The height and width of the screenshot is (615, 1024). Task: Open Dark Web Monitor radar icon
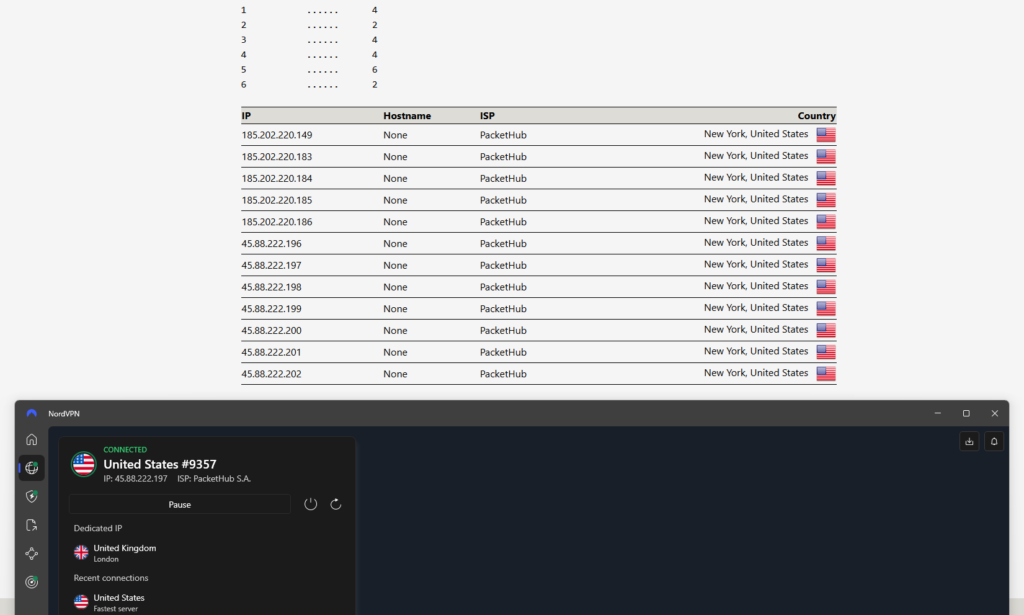tap(31, 582)
